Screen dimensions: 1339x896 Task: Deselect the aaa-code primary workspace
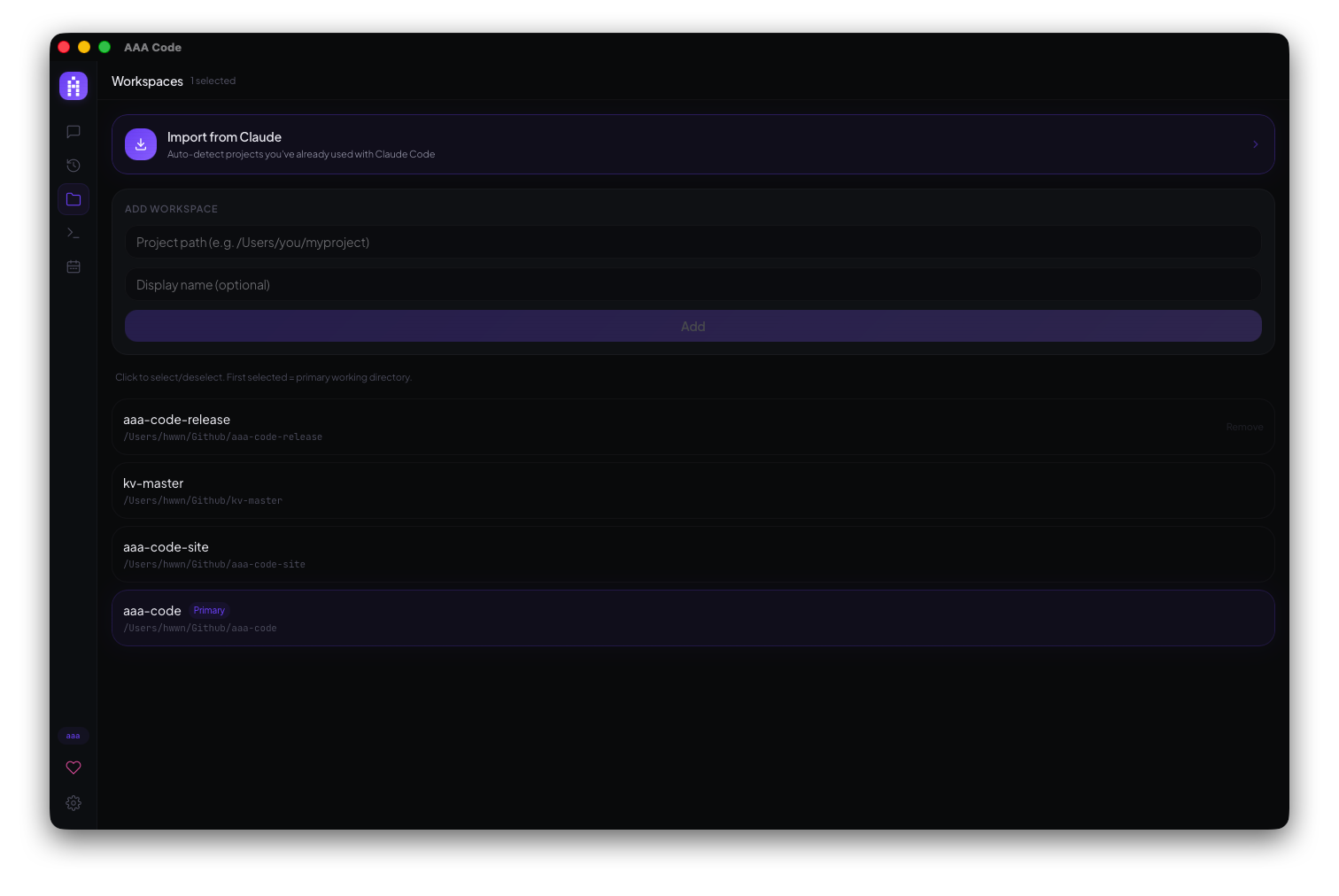693,618
